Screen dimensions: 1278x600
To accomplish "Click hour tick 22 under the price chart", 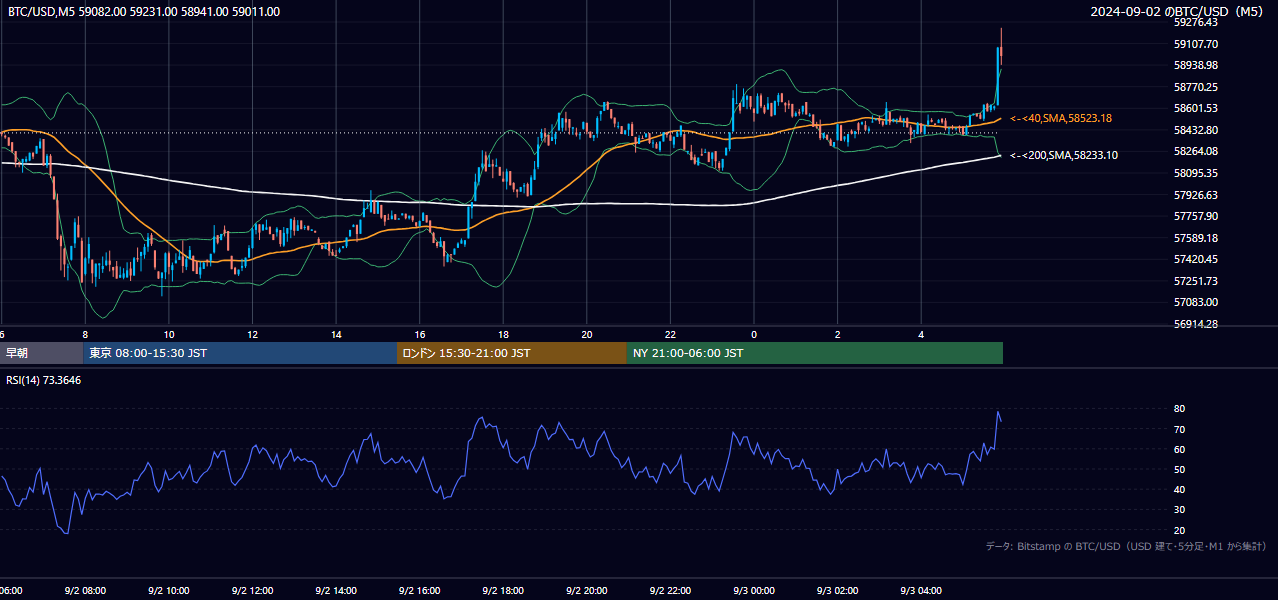I will click(x=670, y=334).
